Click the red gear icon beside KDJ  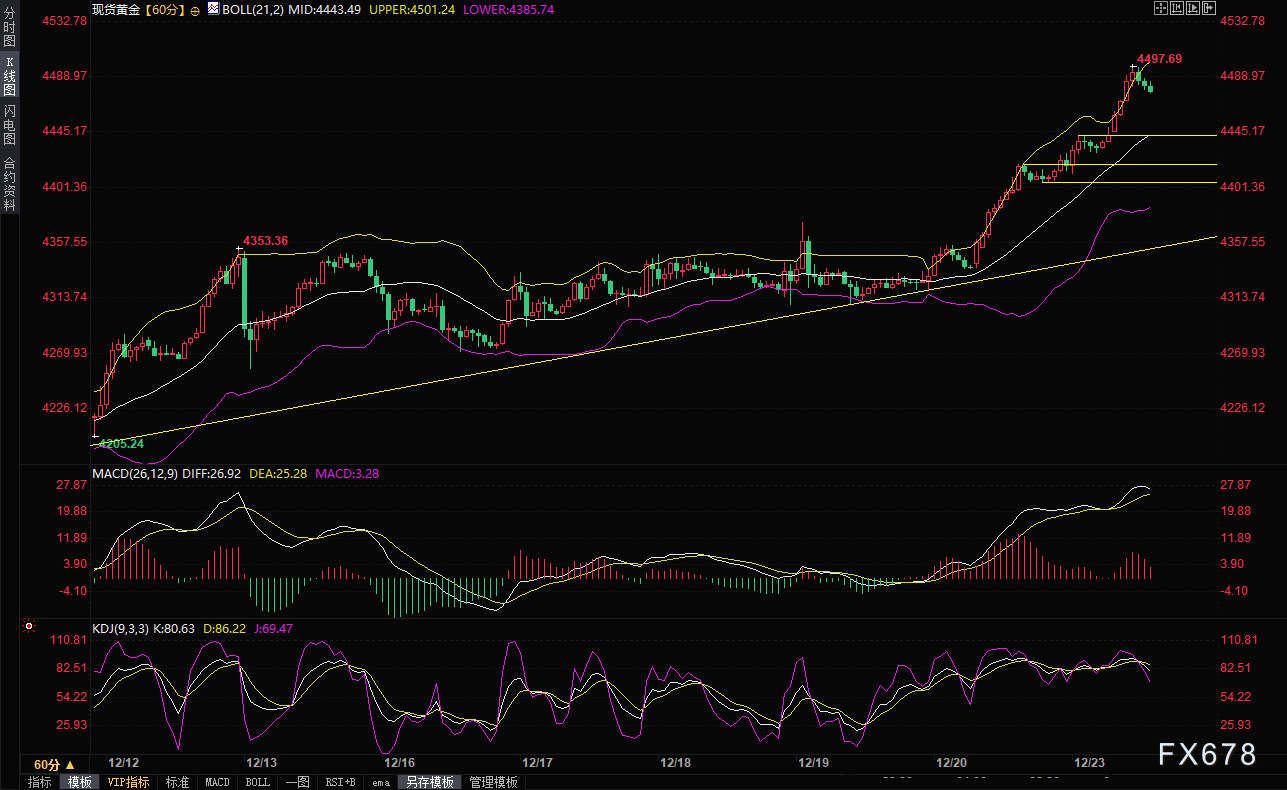tap(29, 627)
